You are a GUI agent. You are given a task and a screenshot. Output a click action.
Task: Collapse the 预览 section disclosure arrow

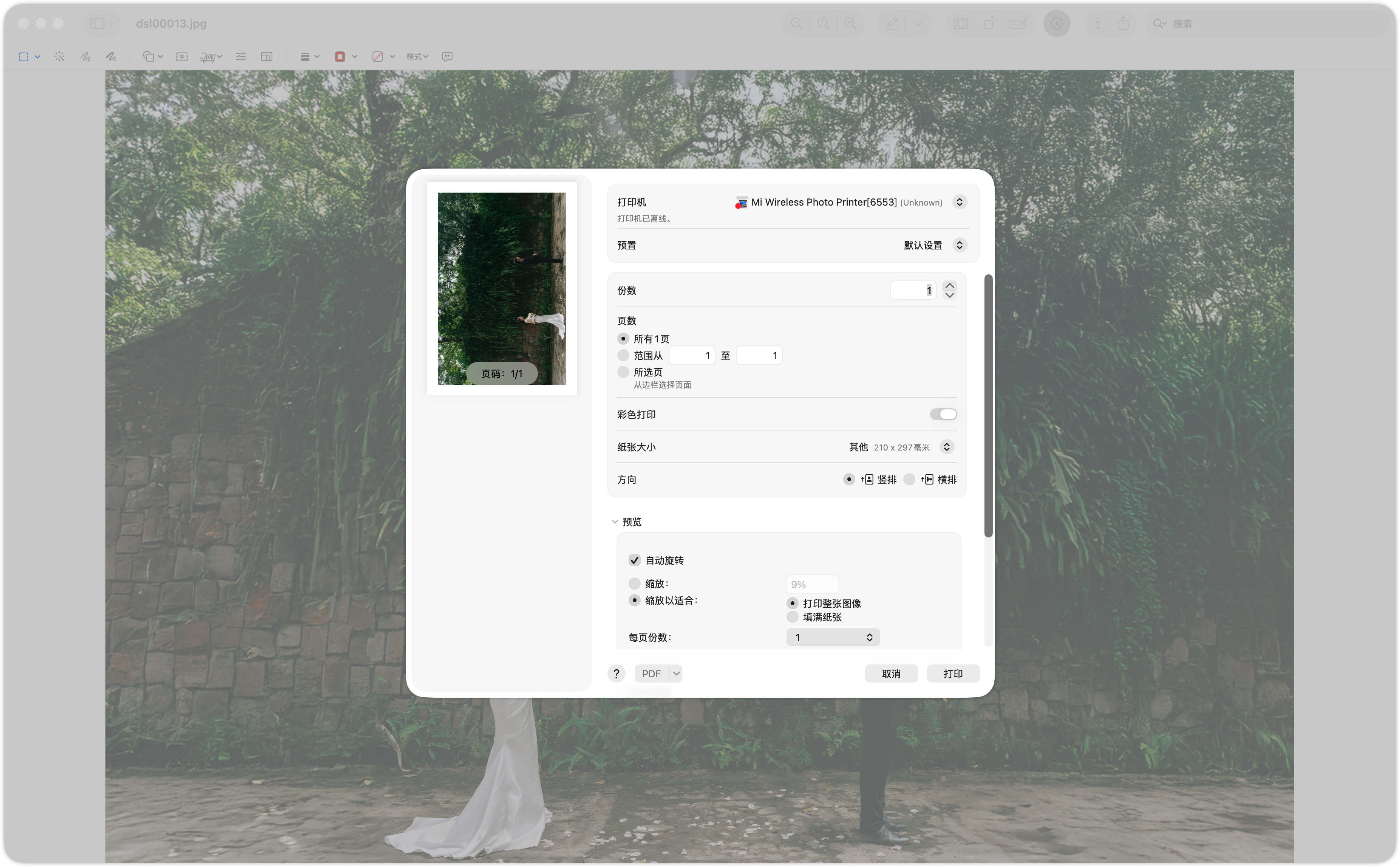coord(615,522)
